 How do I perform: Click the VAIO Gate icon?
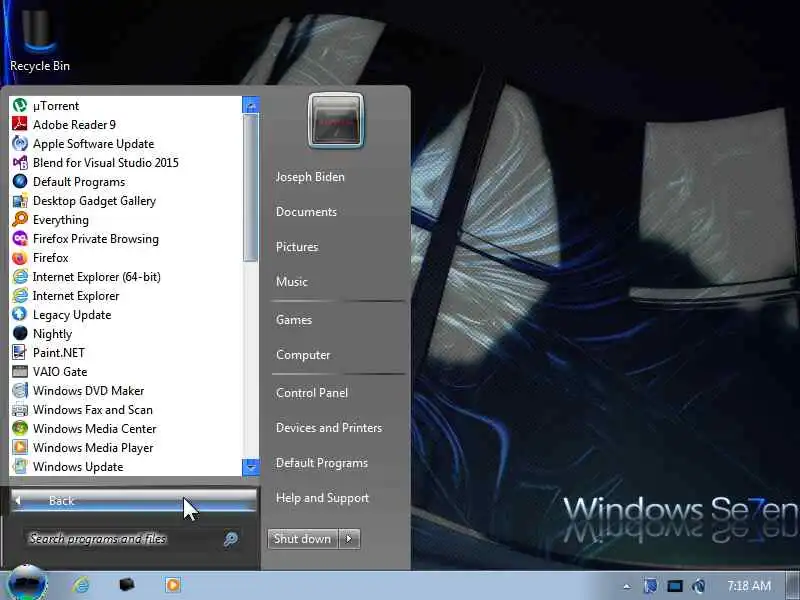click(x=20, y=371)
